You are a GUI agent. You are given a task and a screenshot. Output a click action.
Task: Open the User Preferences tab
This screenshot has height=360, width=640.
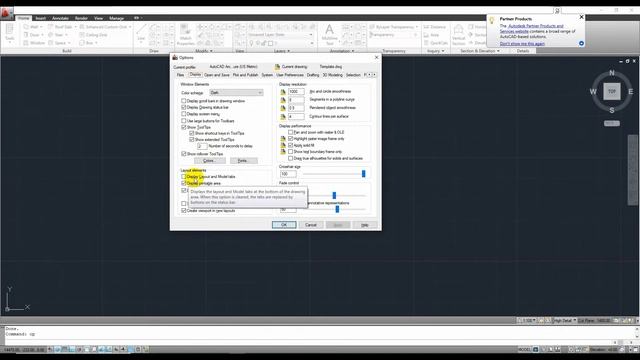290,75
